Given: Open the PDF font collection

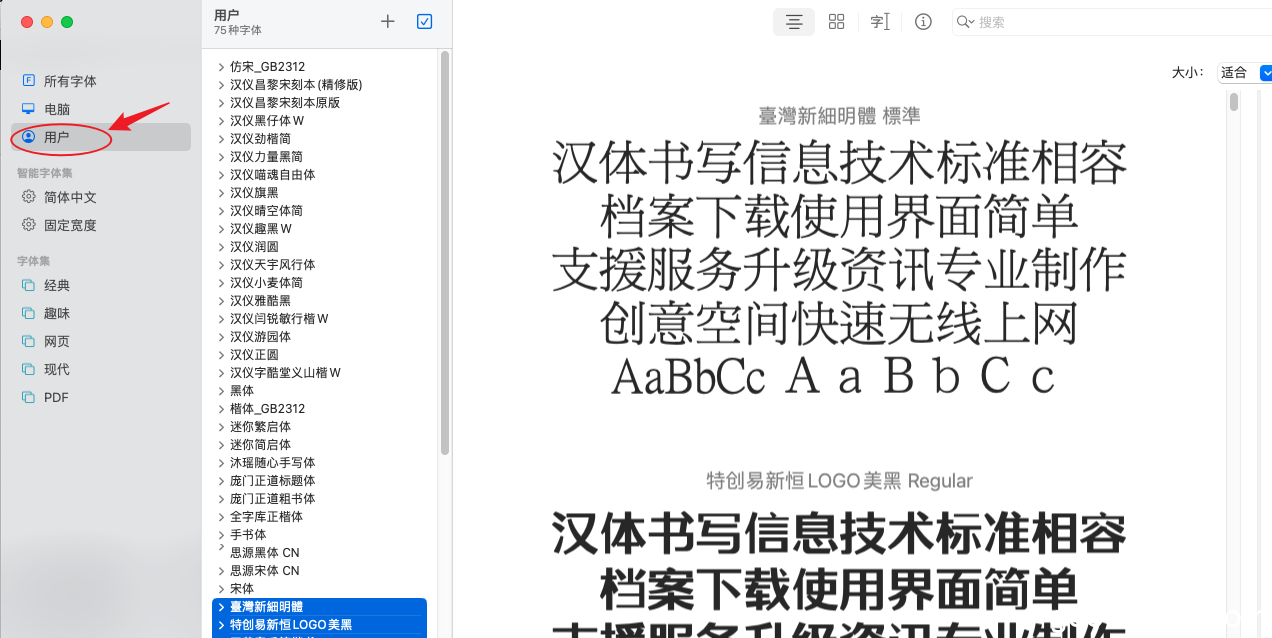Looking at the screenshot, I should click(56, 397).
